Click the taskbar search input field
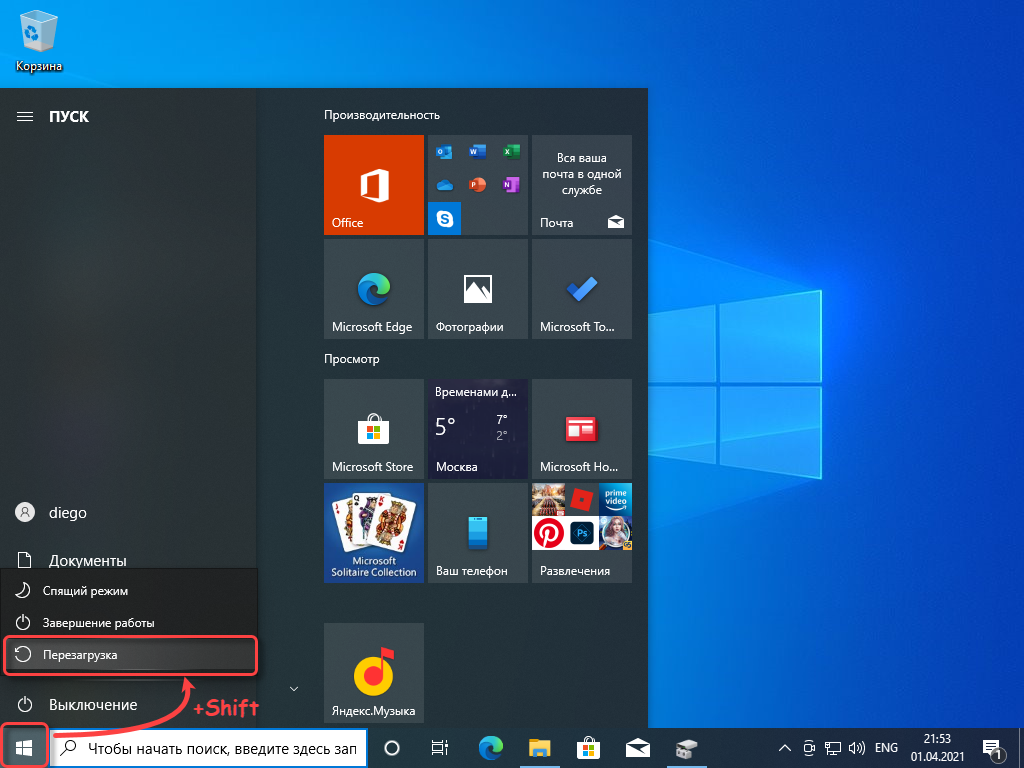Viewport: 1024px width, 768px height. click(220, 748)
